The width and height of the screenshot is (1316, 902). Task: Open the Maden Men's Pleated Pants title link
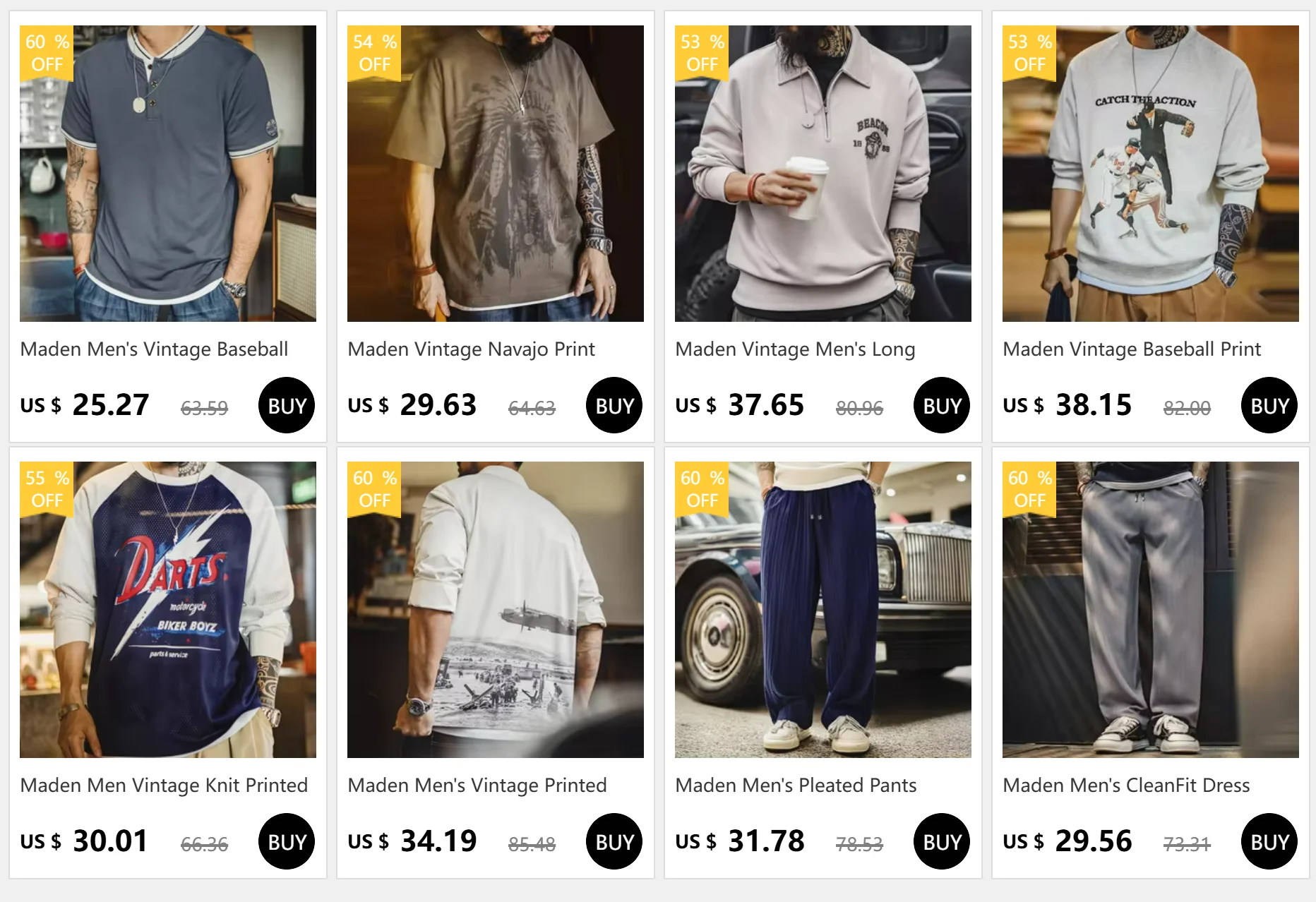click(796, 786)
